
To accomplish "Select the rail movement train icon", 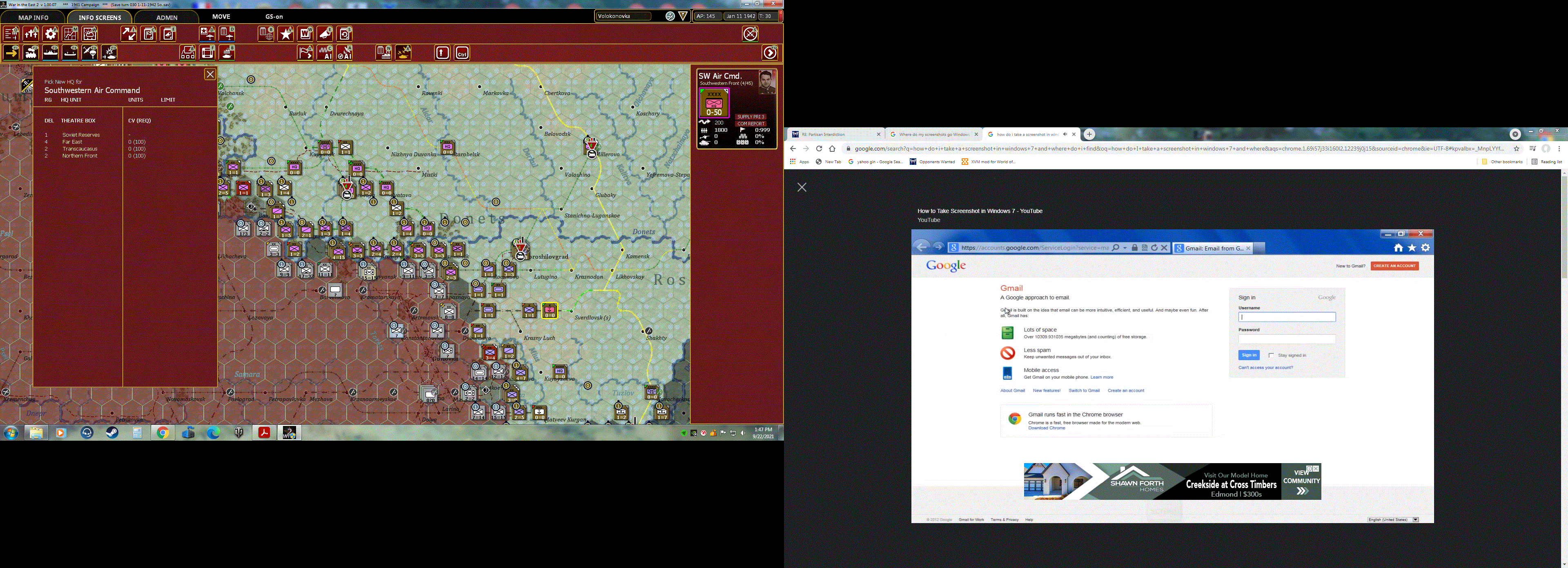I will [x=31, y=53].
